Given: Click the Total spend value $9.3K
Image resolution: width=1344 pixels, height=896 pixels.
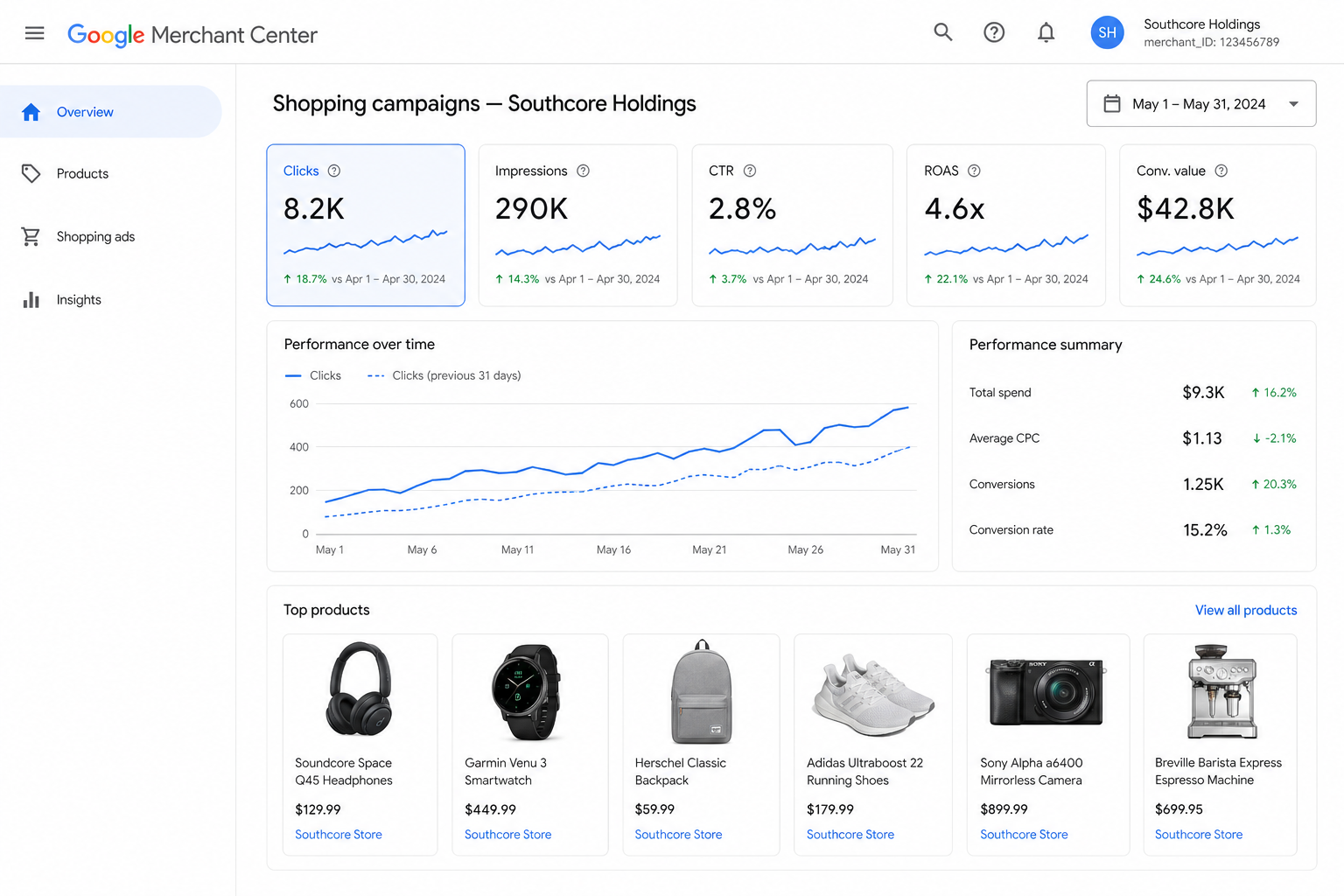Looking at the screenshot, I should [1203, 393].
